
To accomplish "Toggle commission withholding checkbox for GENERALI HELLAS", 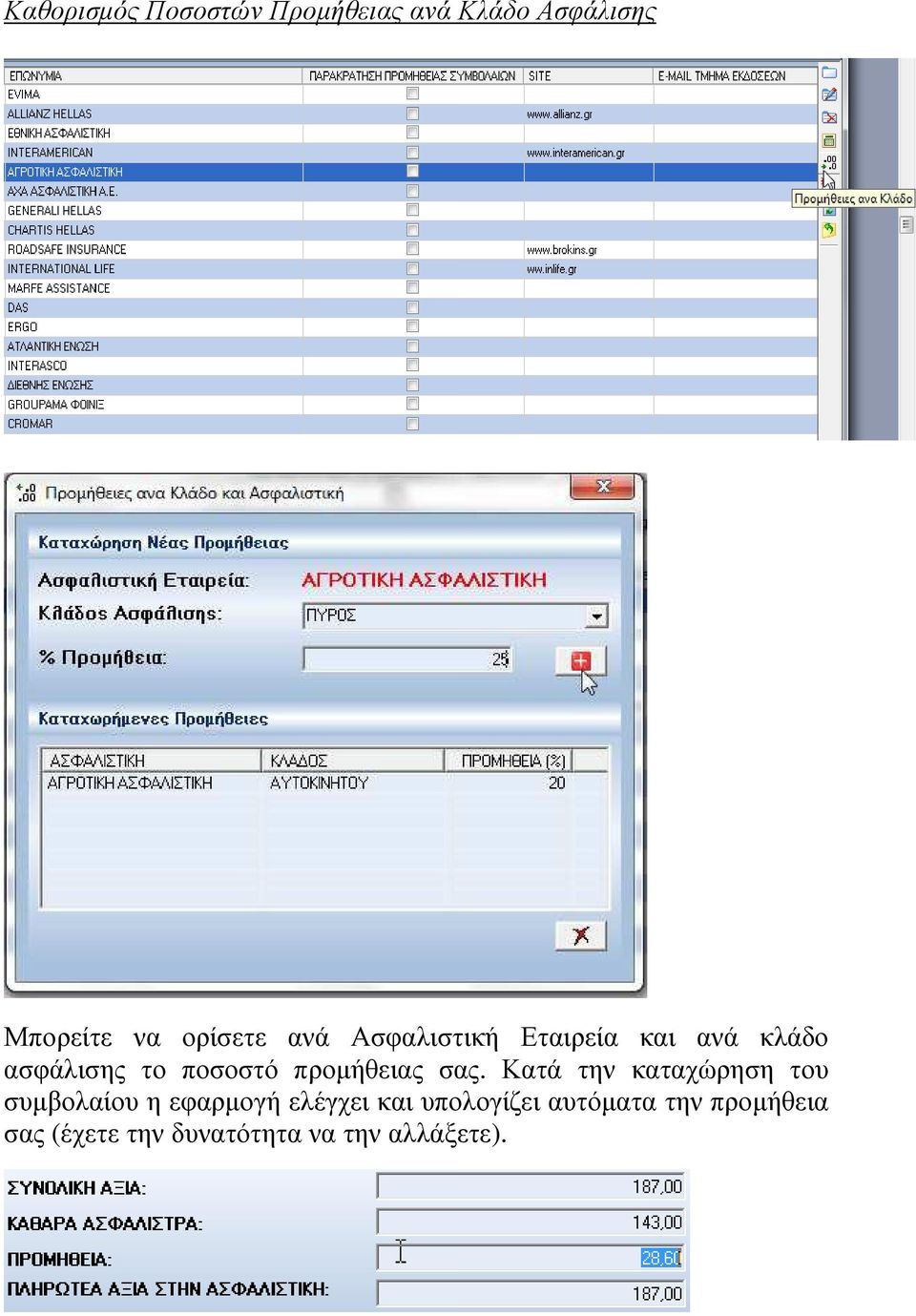I will click(x=412, y=210).
